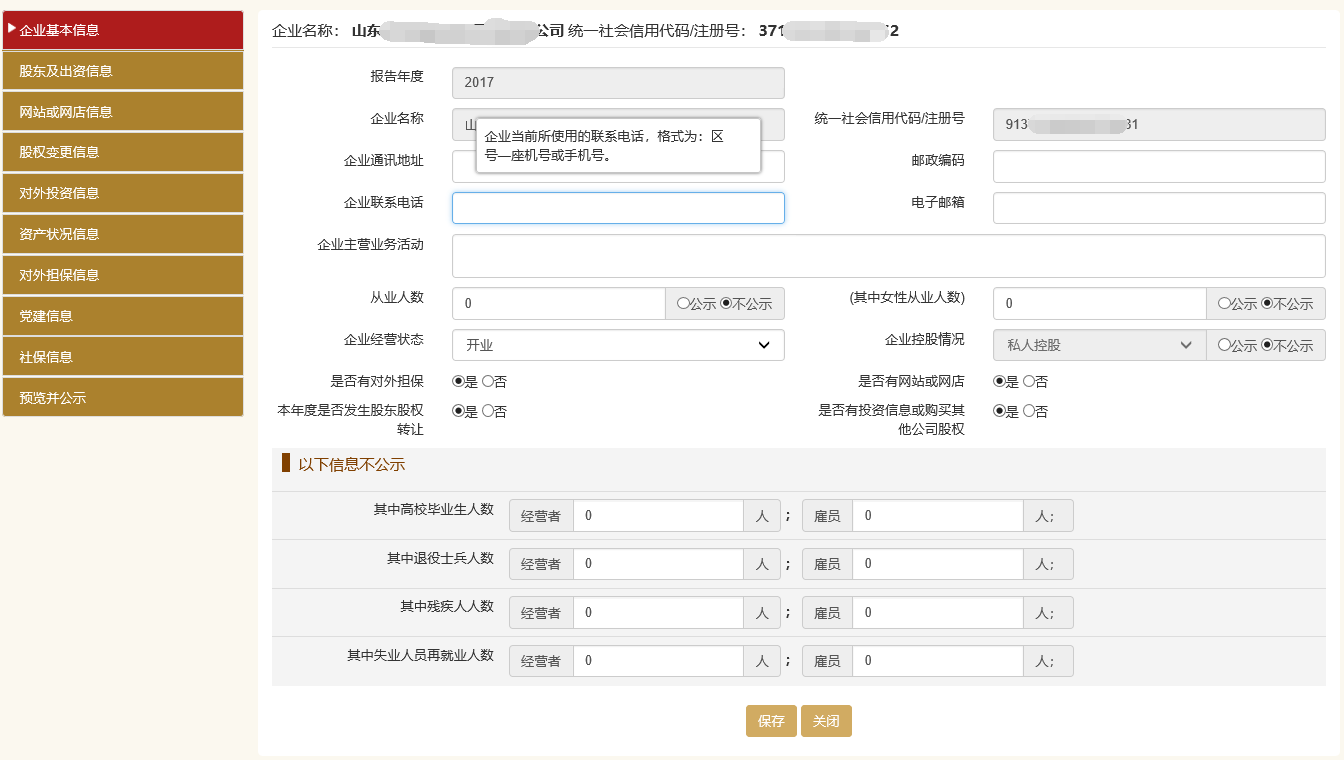
Task: Choose 否 for 是否有网站或网店
Action: [x=1029, y=381]
